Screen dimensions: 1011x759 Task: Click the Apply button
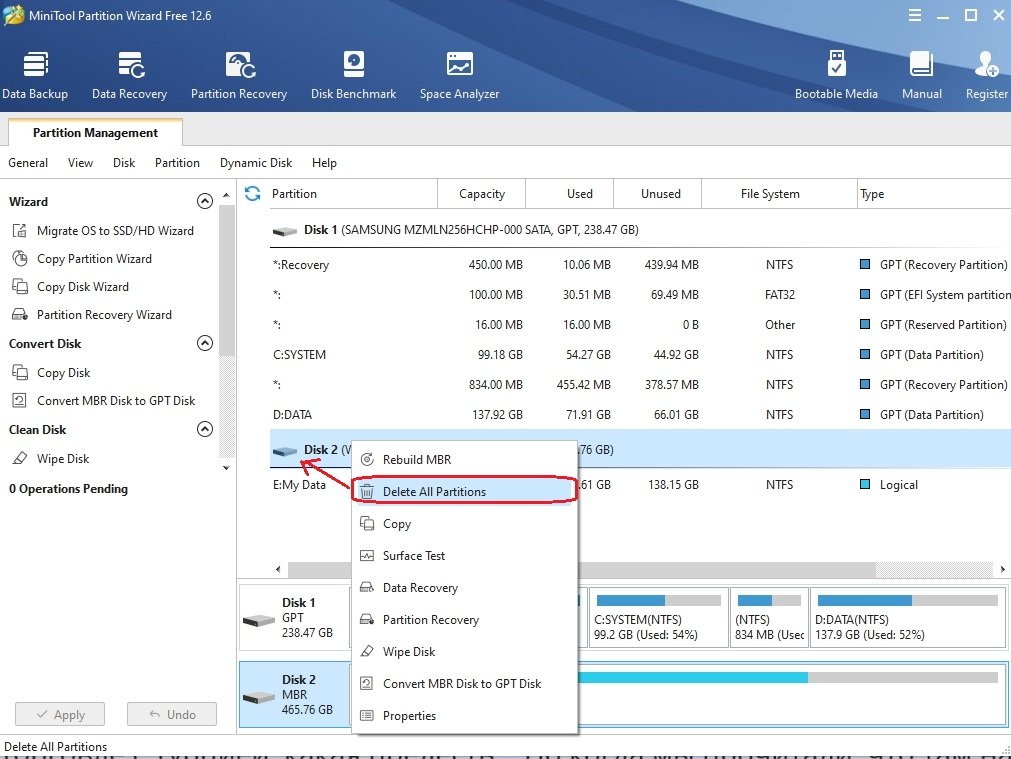coord(60,715)
